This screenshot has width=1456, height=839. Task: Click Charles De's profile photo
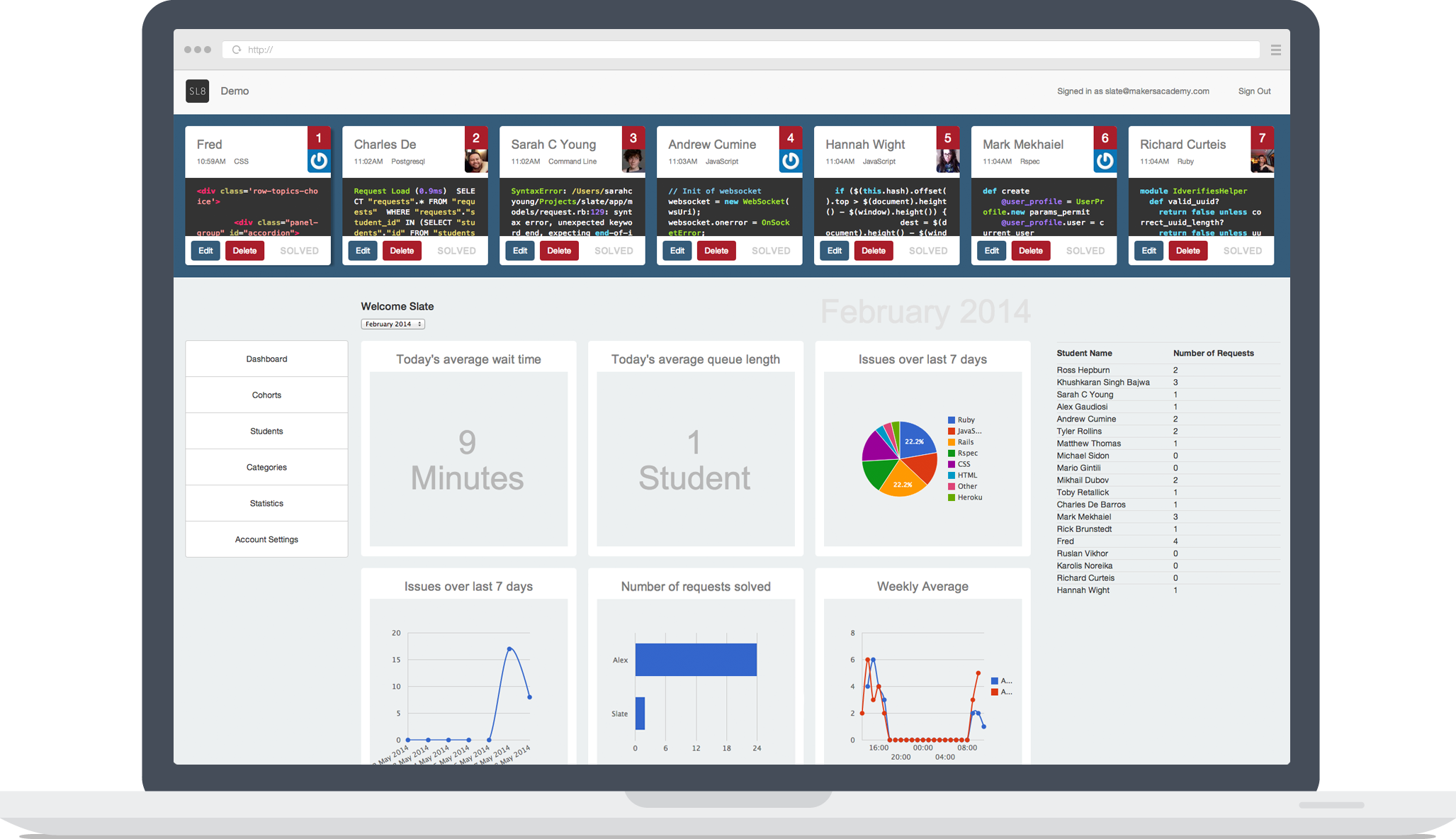click(476, 161)
